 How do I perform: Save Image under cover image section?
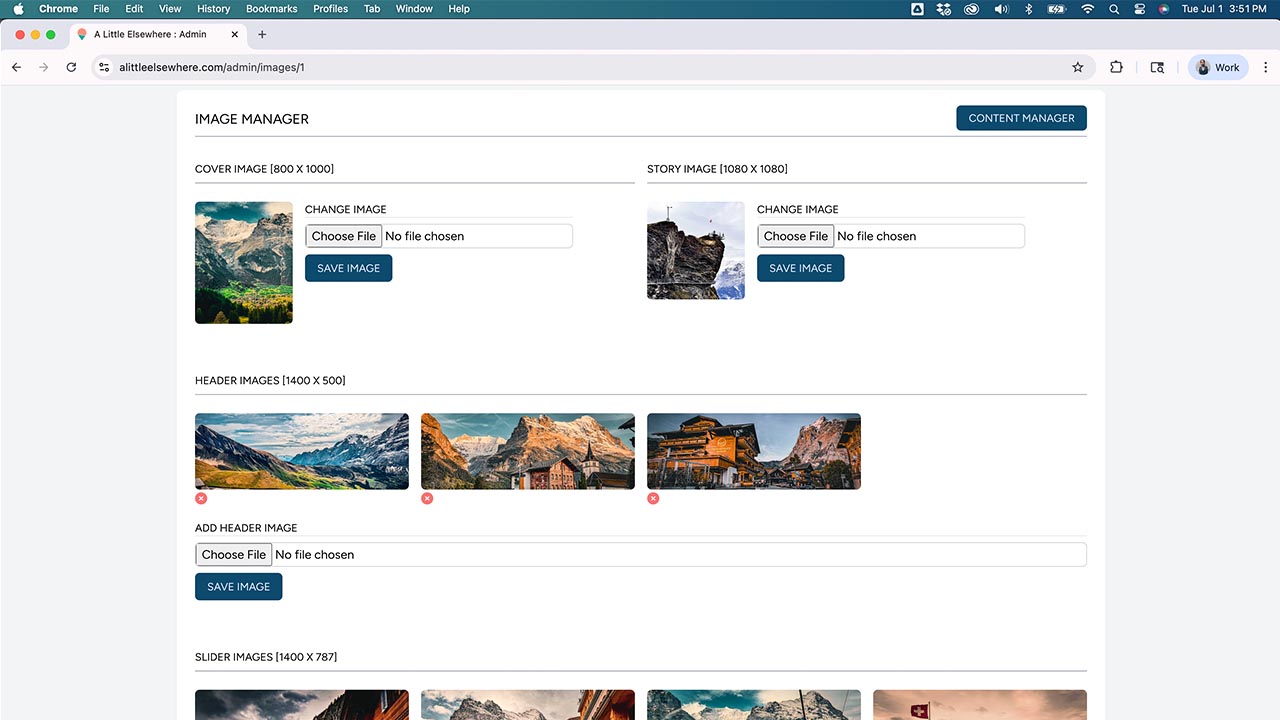tap(348, 268)
